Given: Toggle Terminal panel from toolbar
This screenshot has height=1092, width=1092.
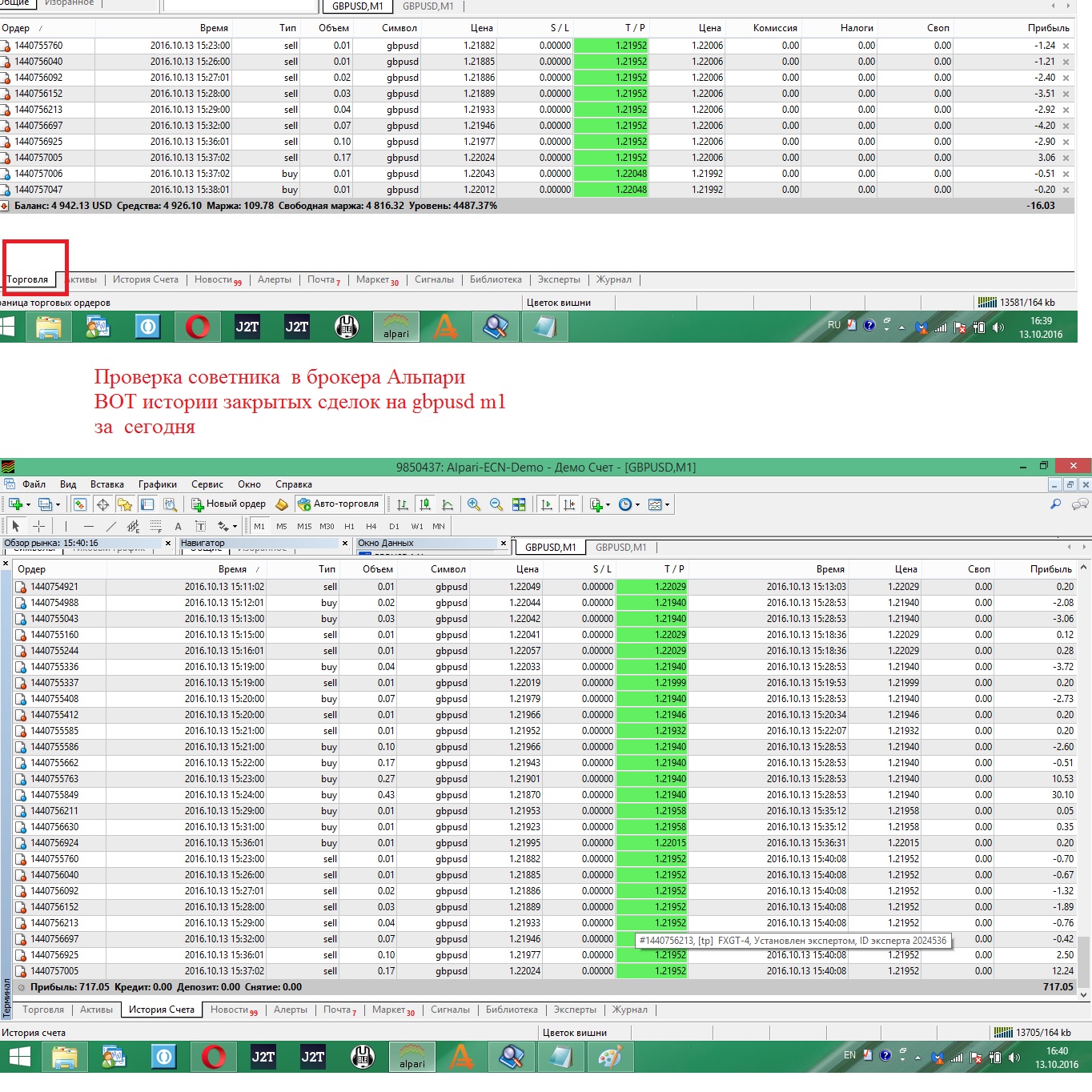Looking at the screenshot, I should pos(147,504).
